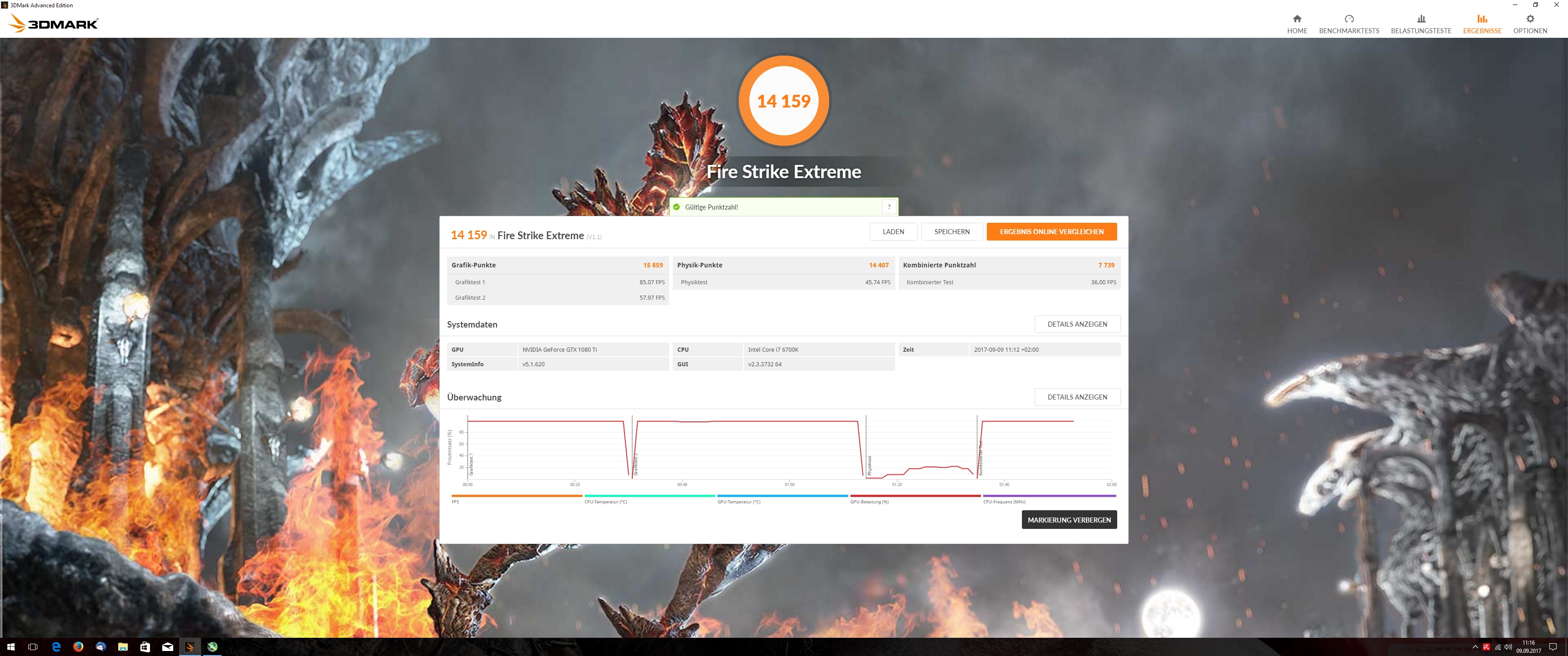Click the 3DMark taskbar icon
1568x656 pixels.
click(x=190, y=647)
